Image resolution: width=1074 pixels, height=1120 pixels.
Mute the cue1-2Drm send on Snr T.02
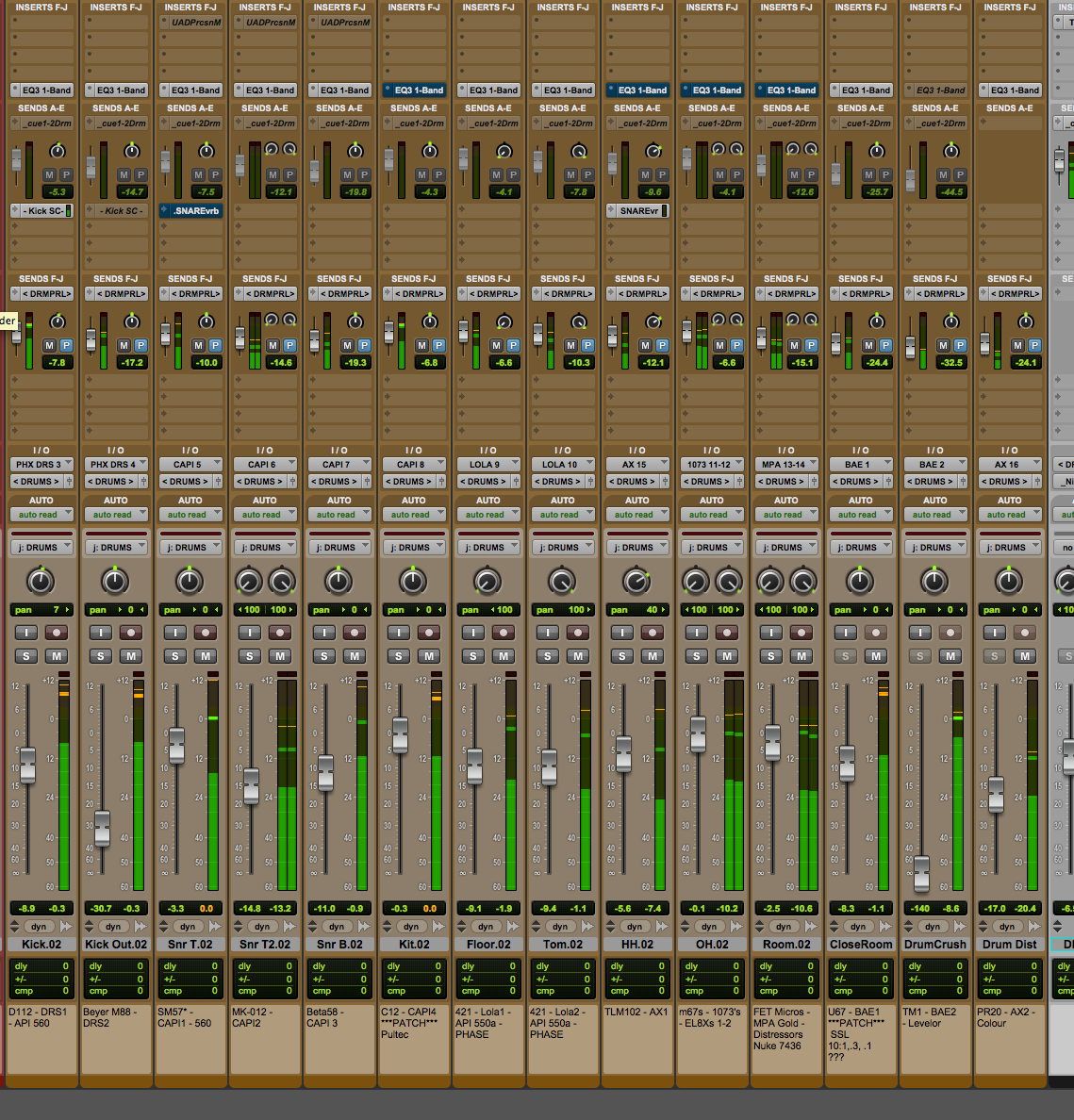pos(198,175)
